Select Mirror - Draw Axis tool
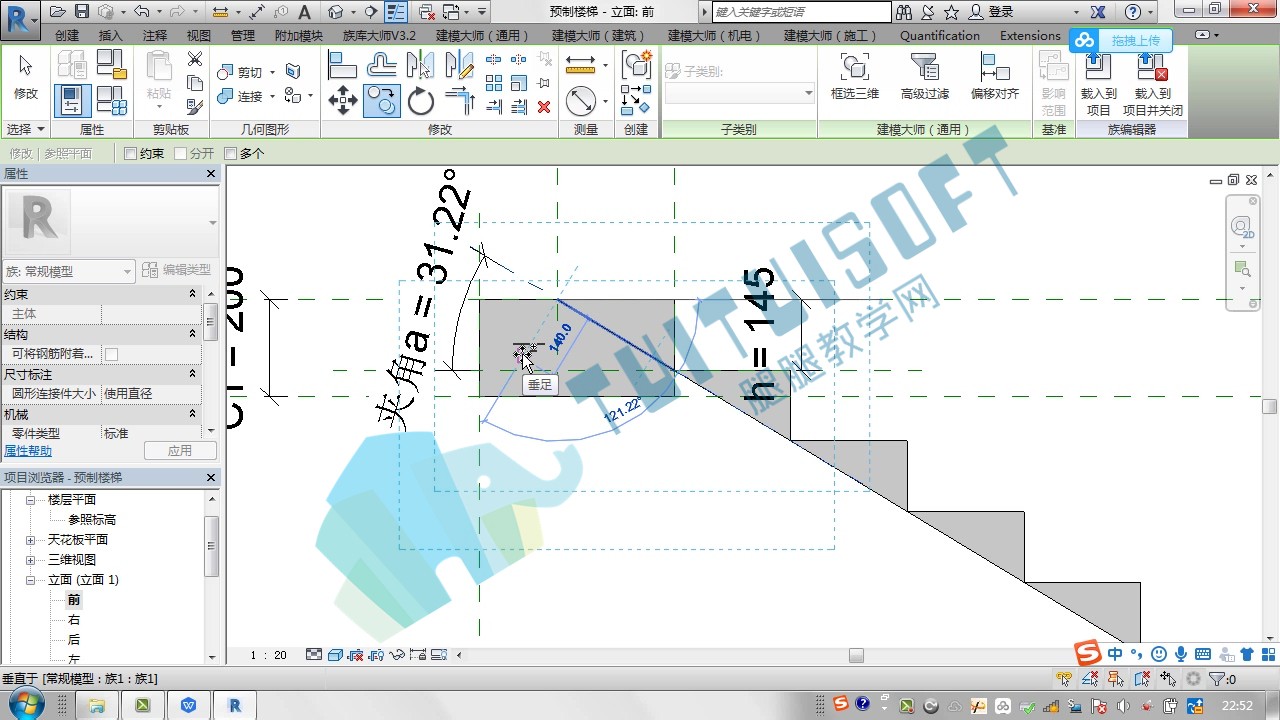This screenshot has width=1280, height=720. click(459, 65)
